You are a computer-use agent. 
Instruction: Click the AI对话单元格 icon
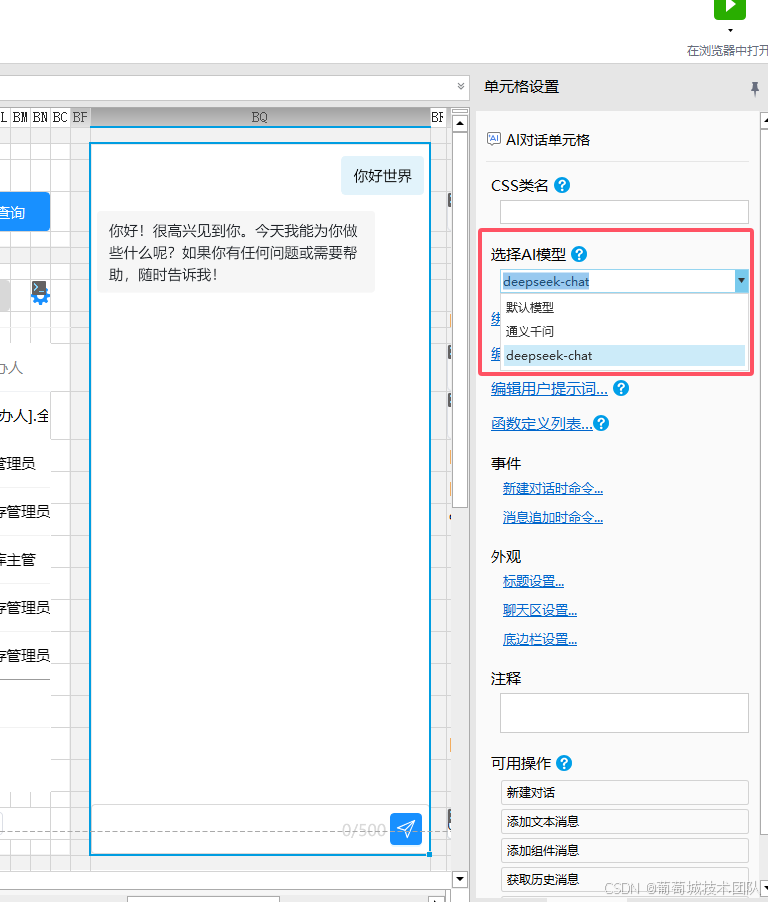(x=494, y=139)
